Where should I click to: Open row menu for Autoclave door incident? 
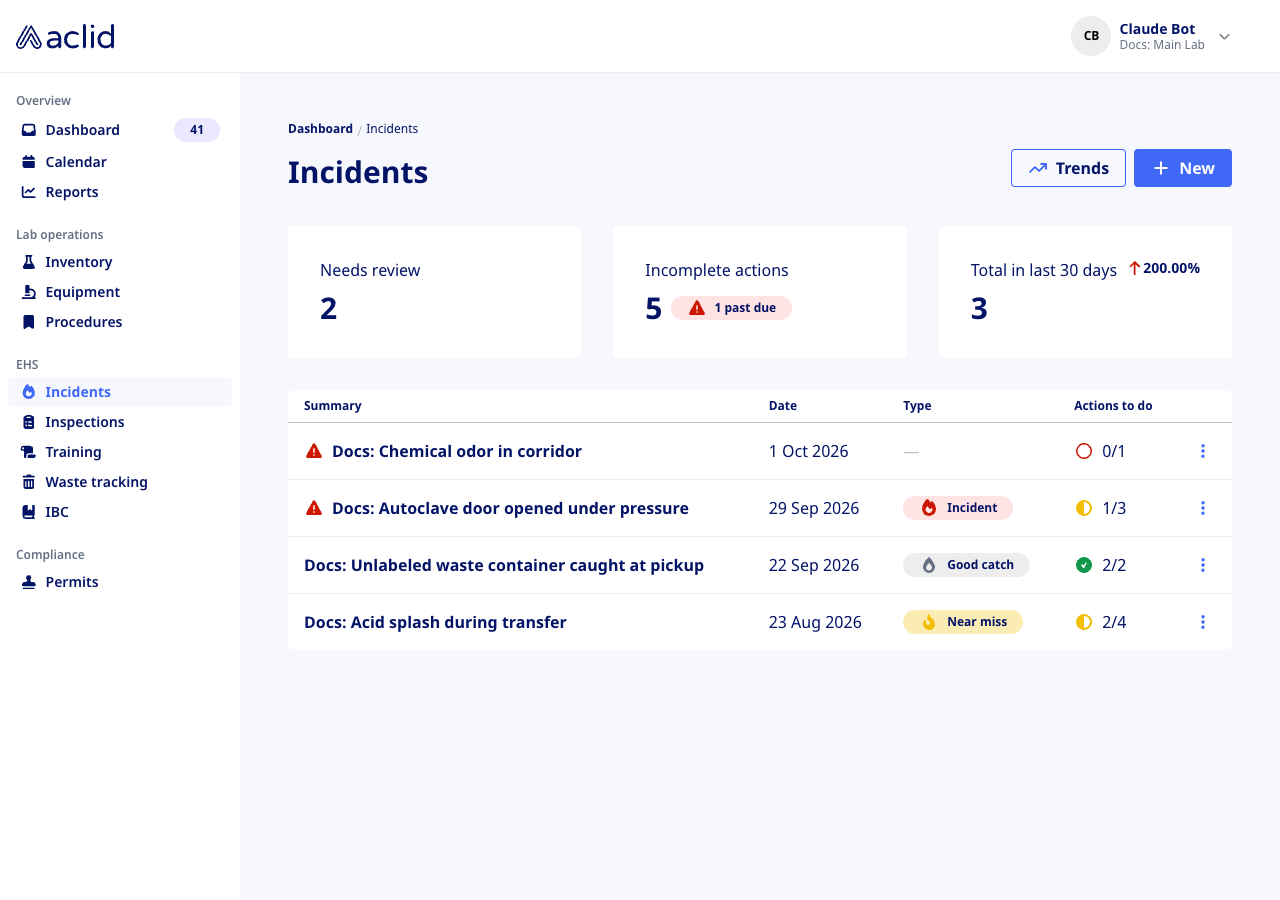click(x=1202, y=508)
